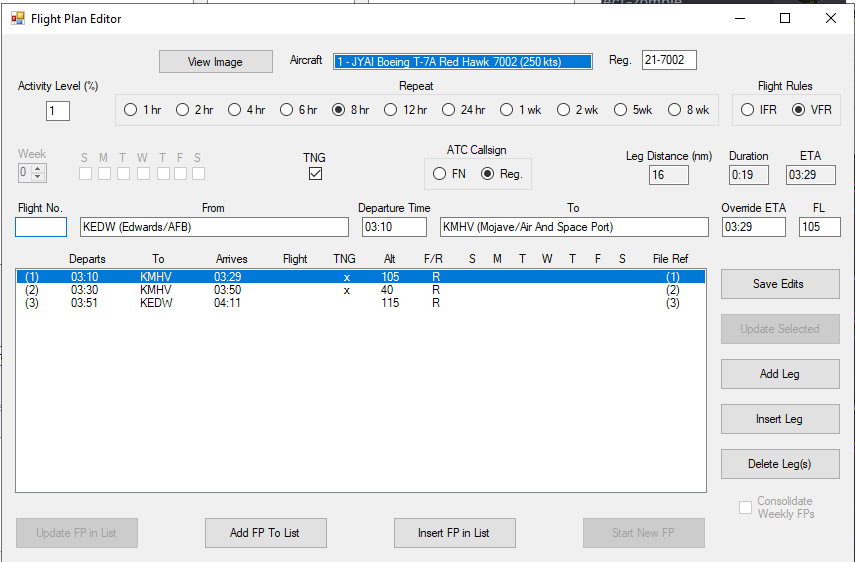
Task: Click the Override ETA field
Action: pos(754,227)
